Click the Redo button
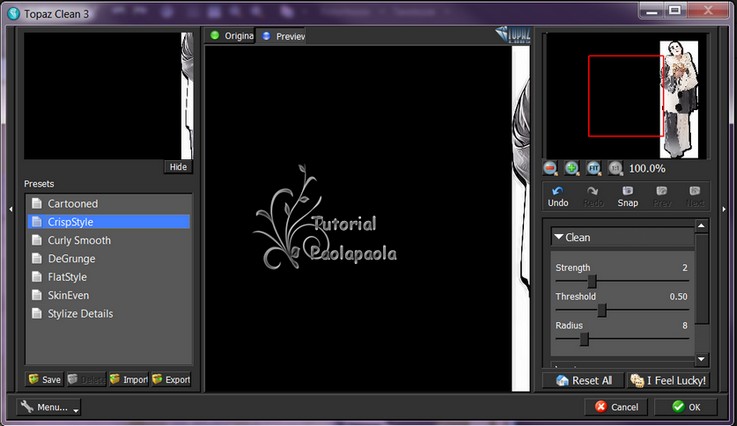Viewport: 737px width, 426px height. point(593,197)
